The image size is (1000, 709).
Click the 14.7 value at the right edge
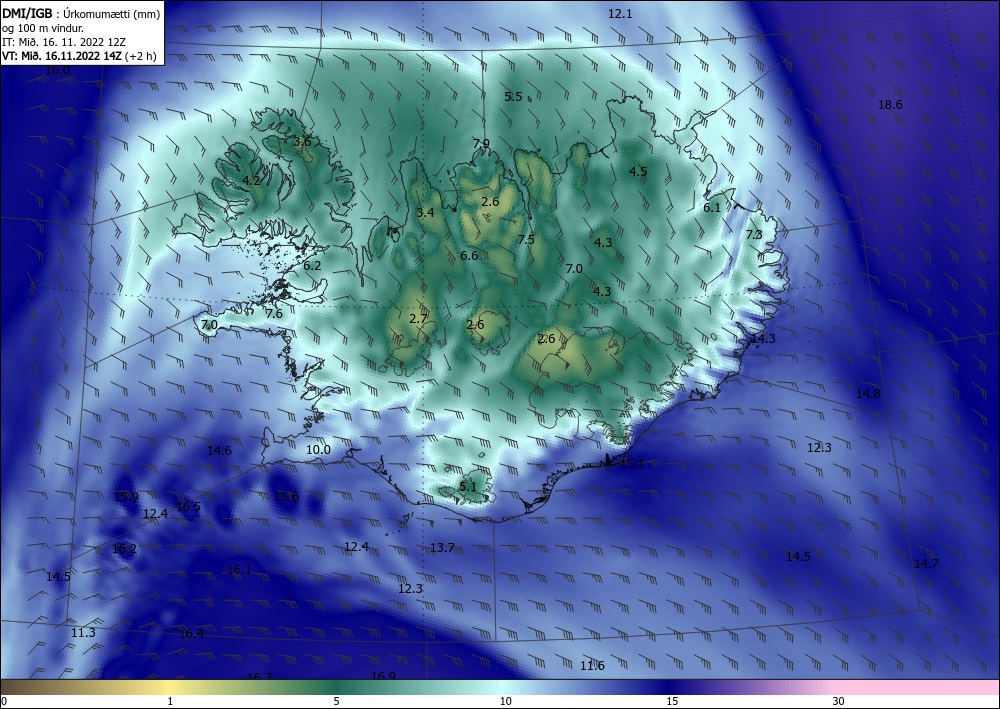coord(926,564)
